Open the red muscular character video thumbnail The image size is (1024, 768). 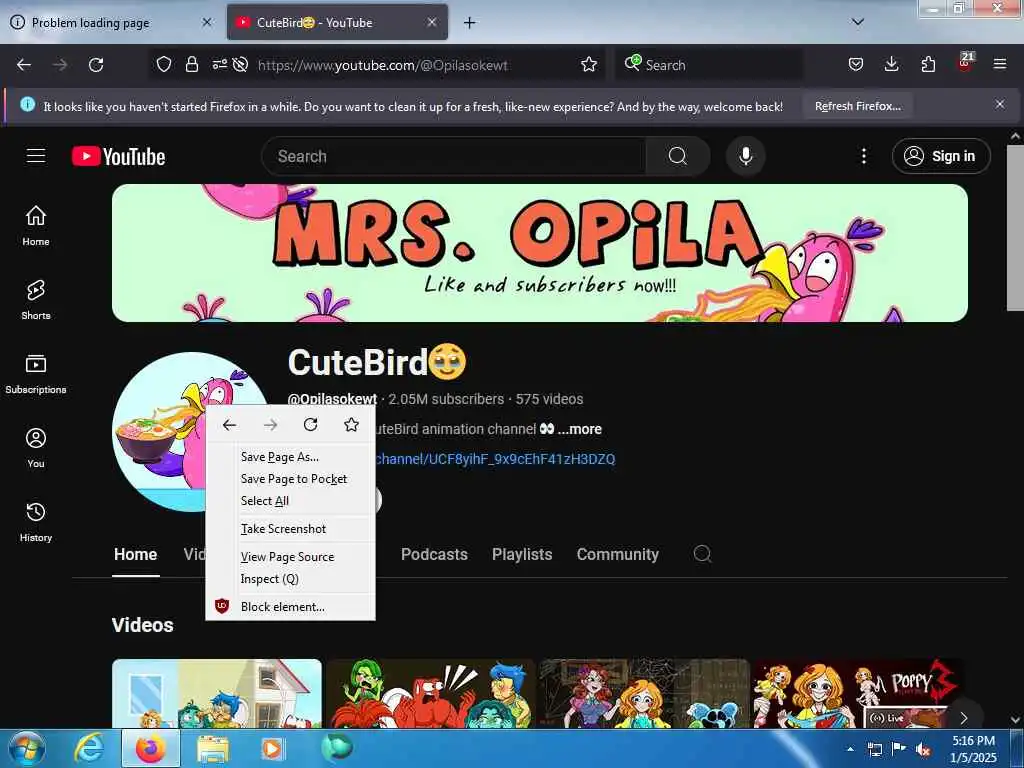click(x=431, y=694)
